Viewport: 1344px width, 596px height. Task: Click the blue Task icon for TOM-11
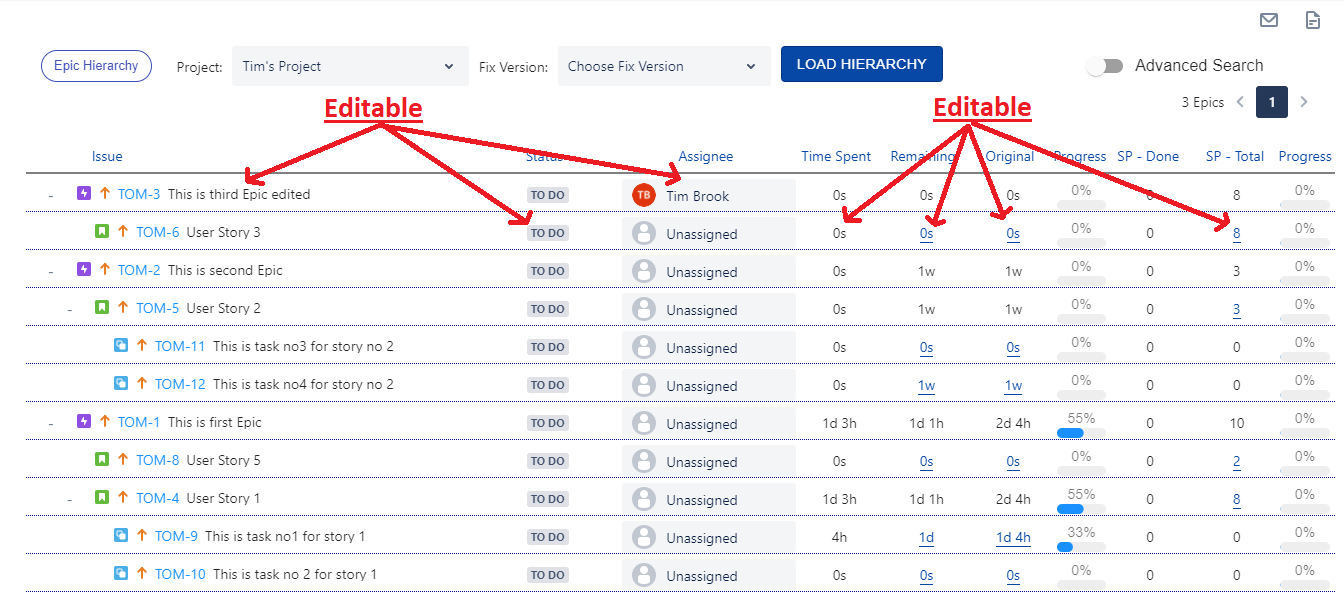[121, 346]
